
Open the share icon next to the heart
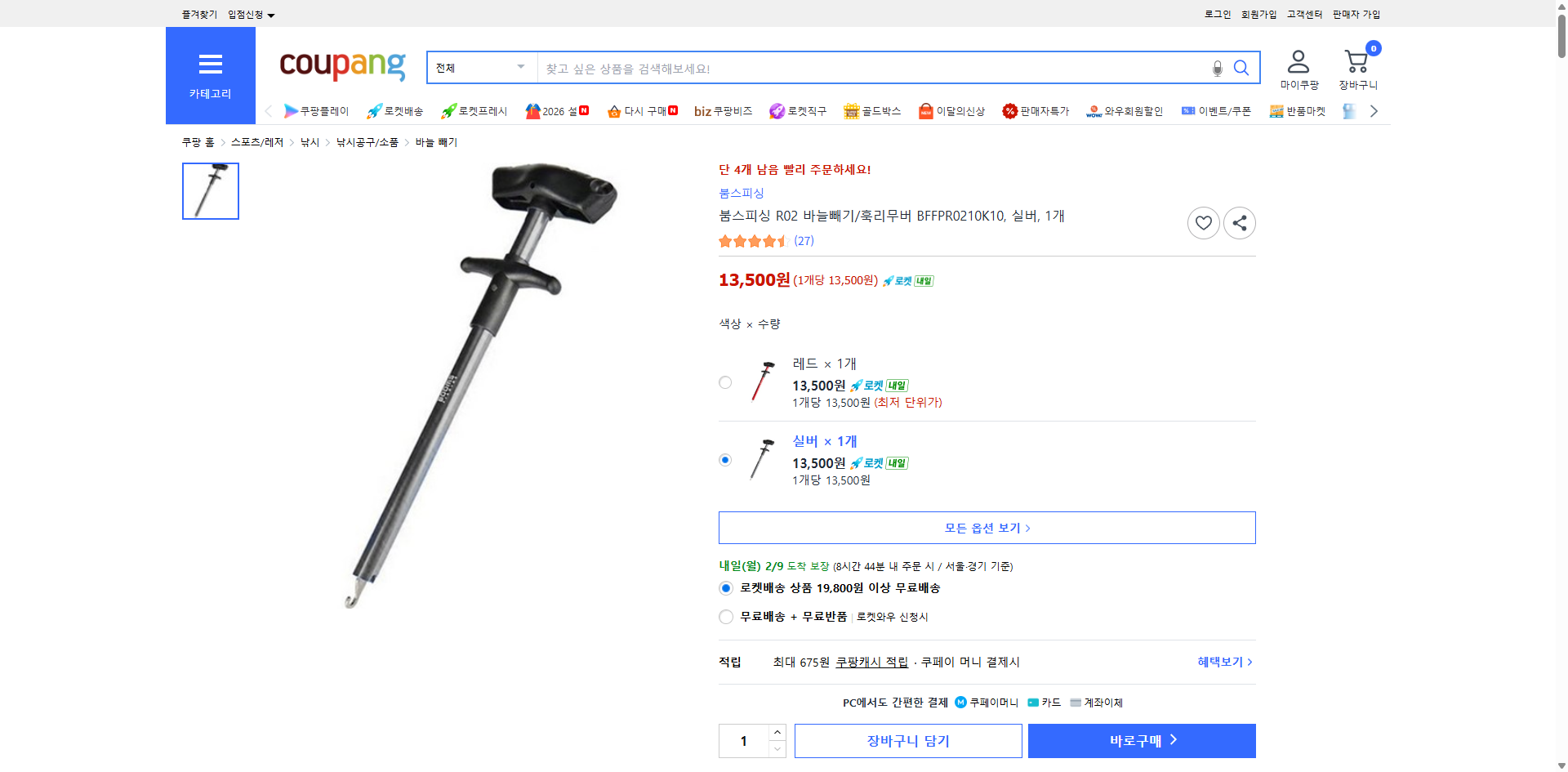[x=1239, y=222]
